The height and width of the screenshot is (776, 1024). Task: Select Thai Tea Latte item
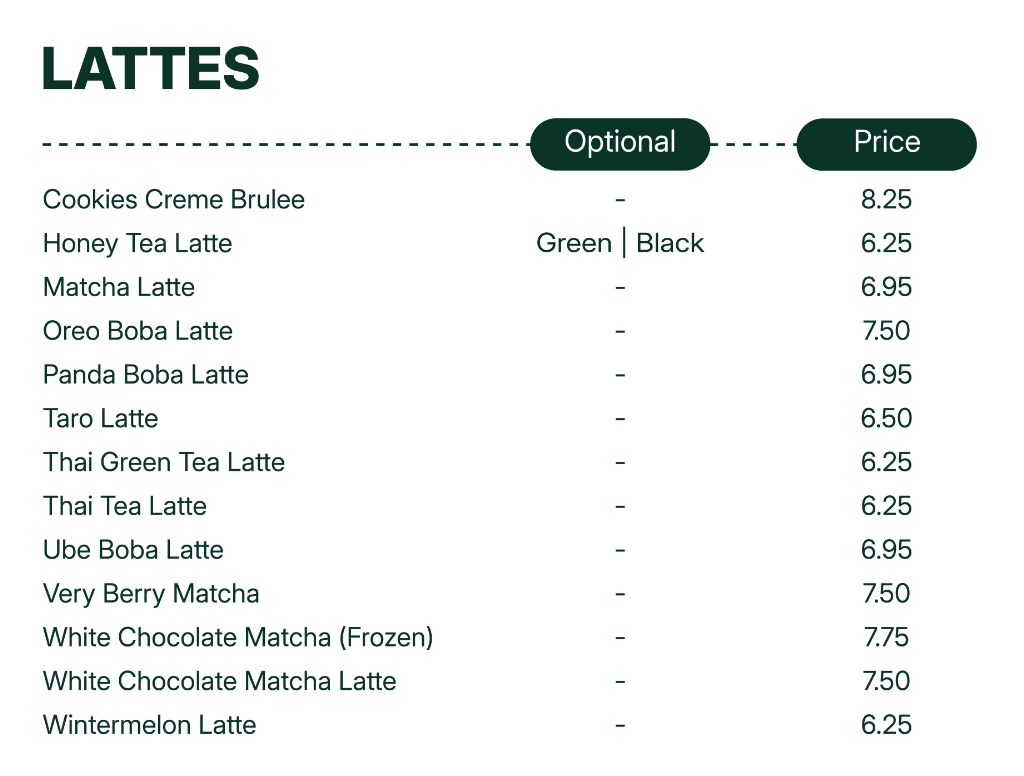pos(125,506)
